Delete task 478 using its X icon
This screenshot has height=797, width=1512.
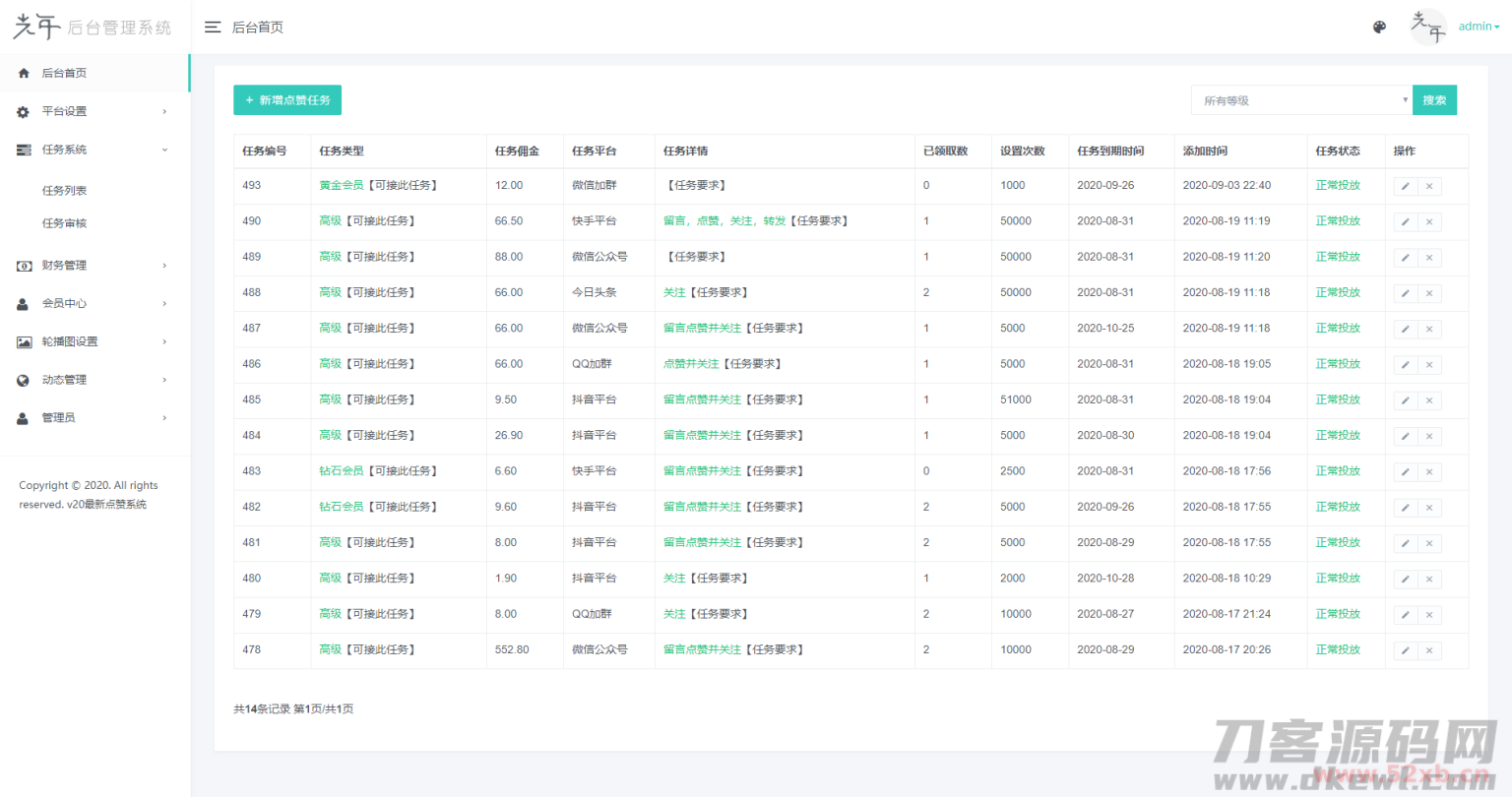(x=1429, y=650)
